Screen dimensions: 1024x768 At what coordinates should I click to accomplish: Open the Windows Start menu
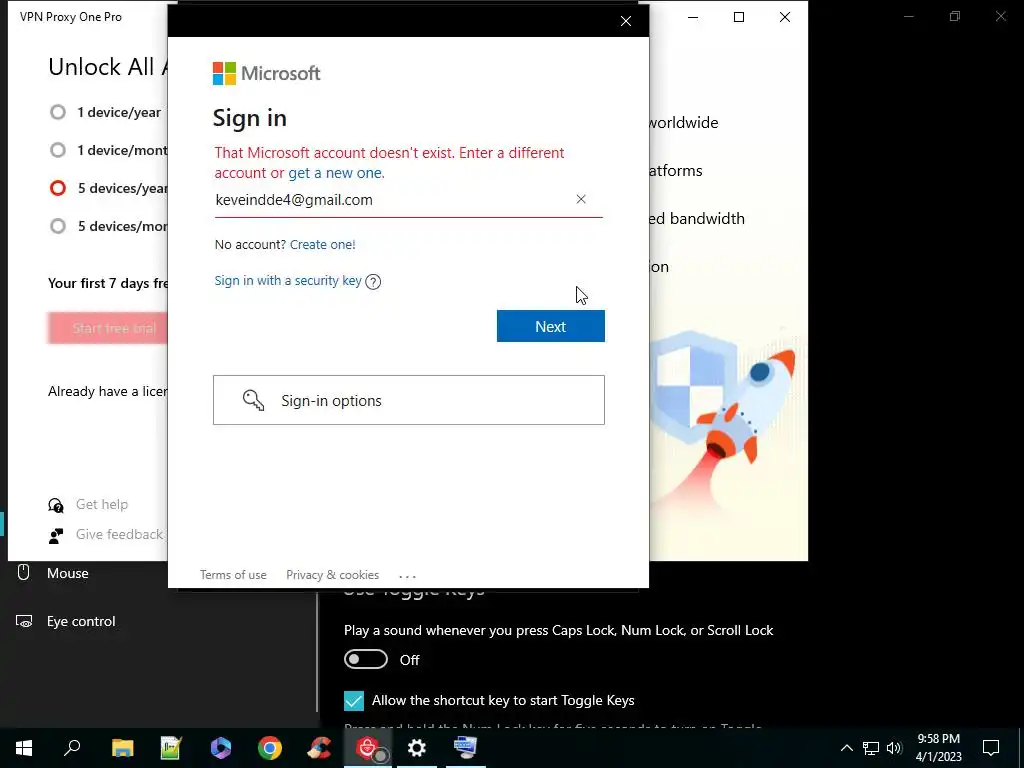click(x=24, y=748)
